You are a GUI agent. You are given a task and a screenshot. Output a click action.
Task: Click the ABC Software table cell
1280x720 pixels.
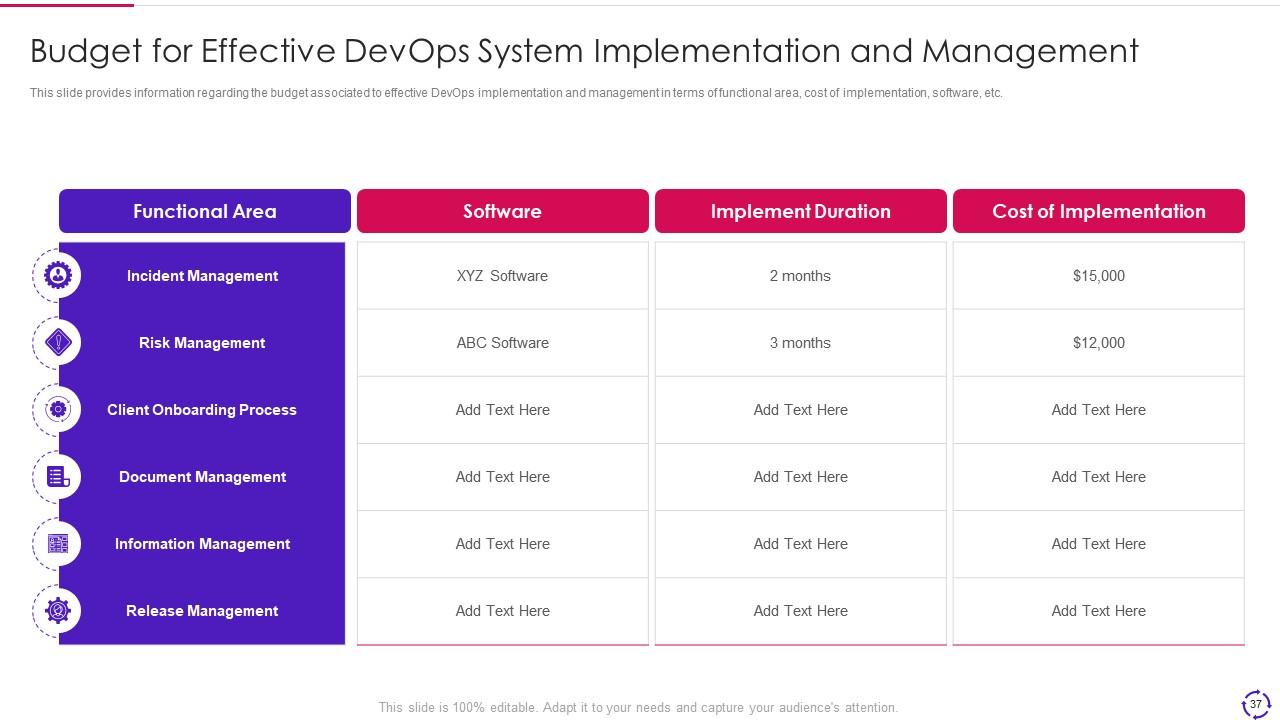click(502, 342)
